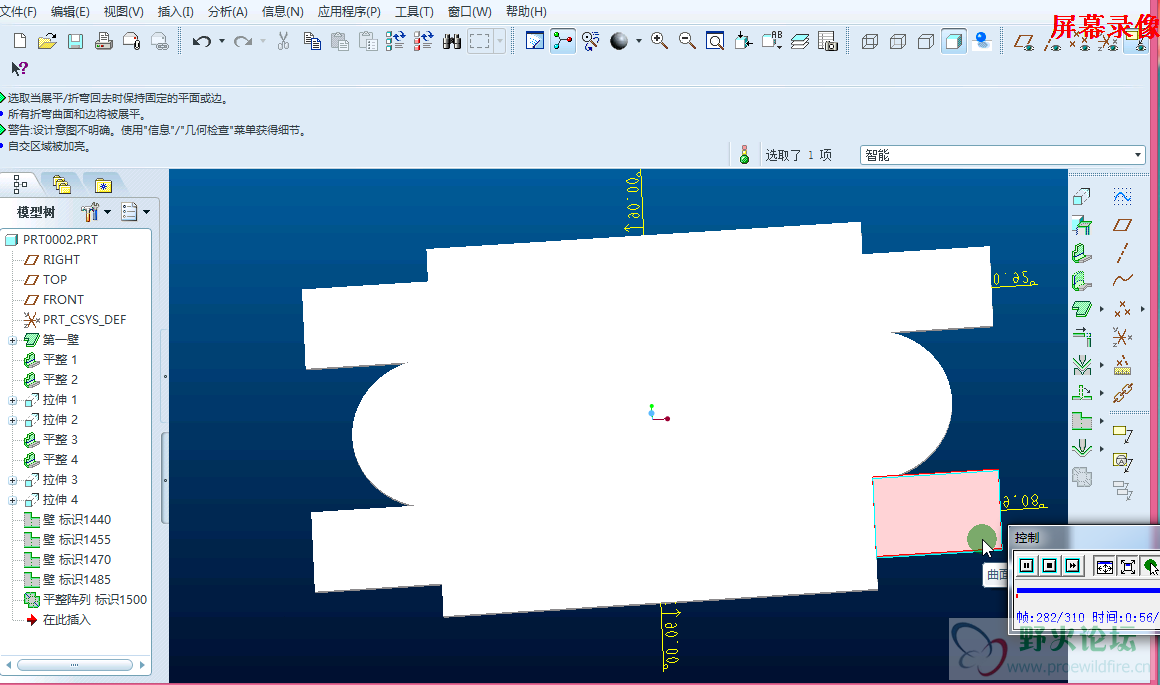Save the model with the floppy disk icon
Image resolution: width=1160 pixels, height=685 pixels.
(75, 41)
